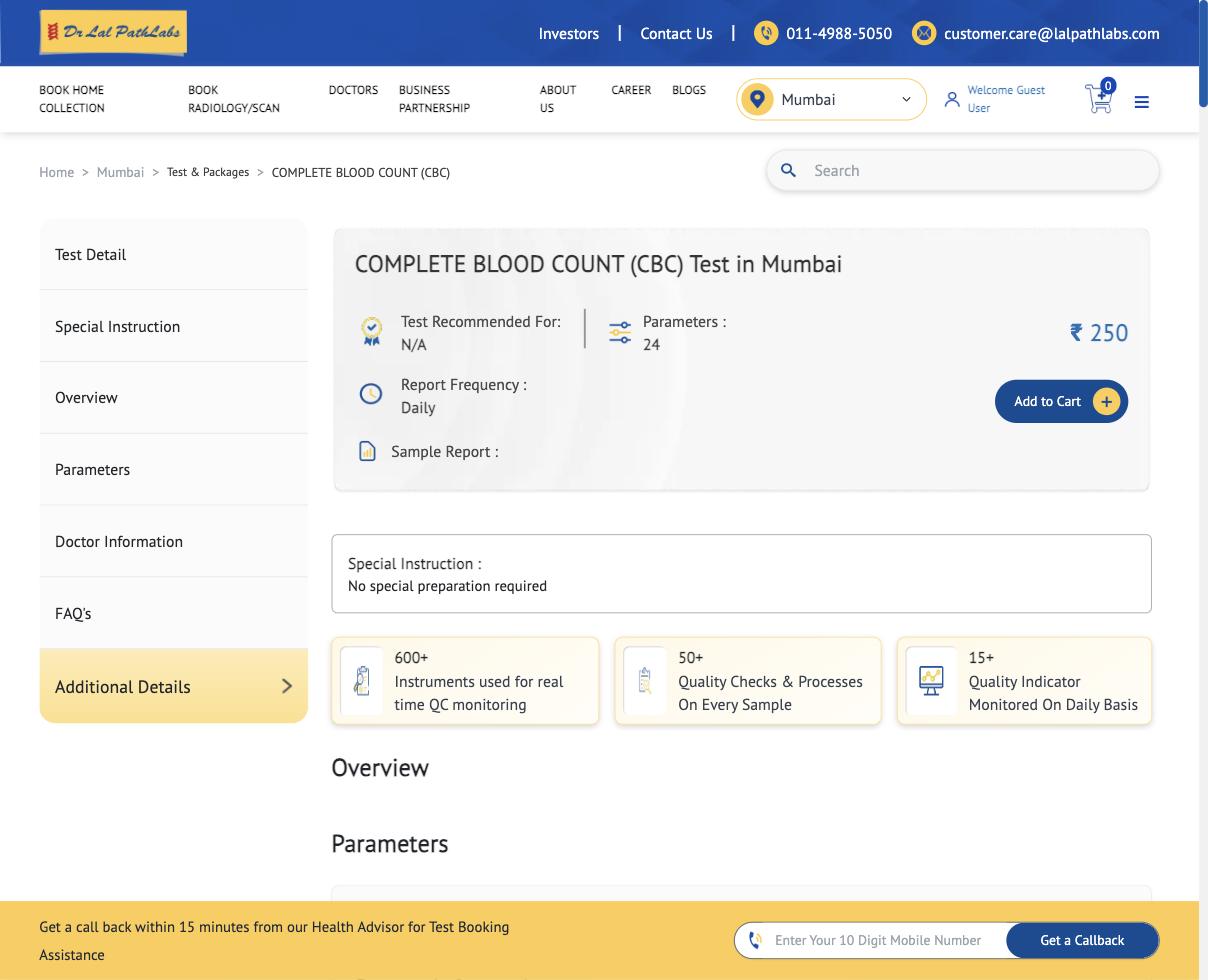Click the Add to Cart button
This screenshot has height=980, width=1208.
[1061, 401]
